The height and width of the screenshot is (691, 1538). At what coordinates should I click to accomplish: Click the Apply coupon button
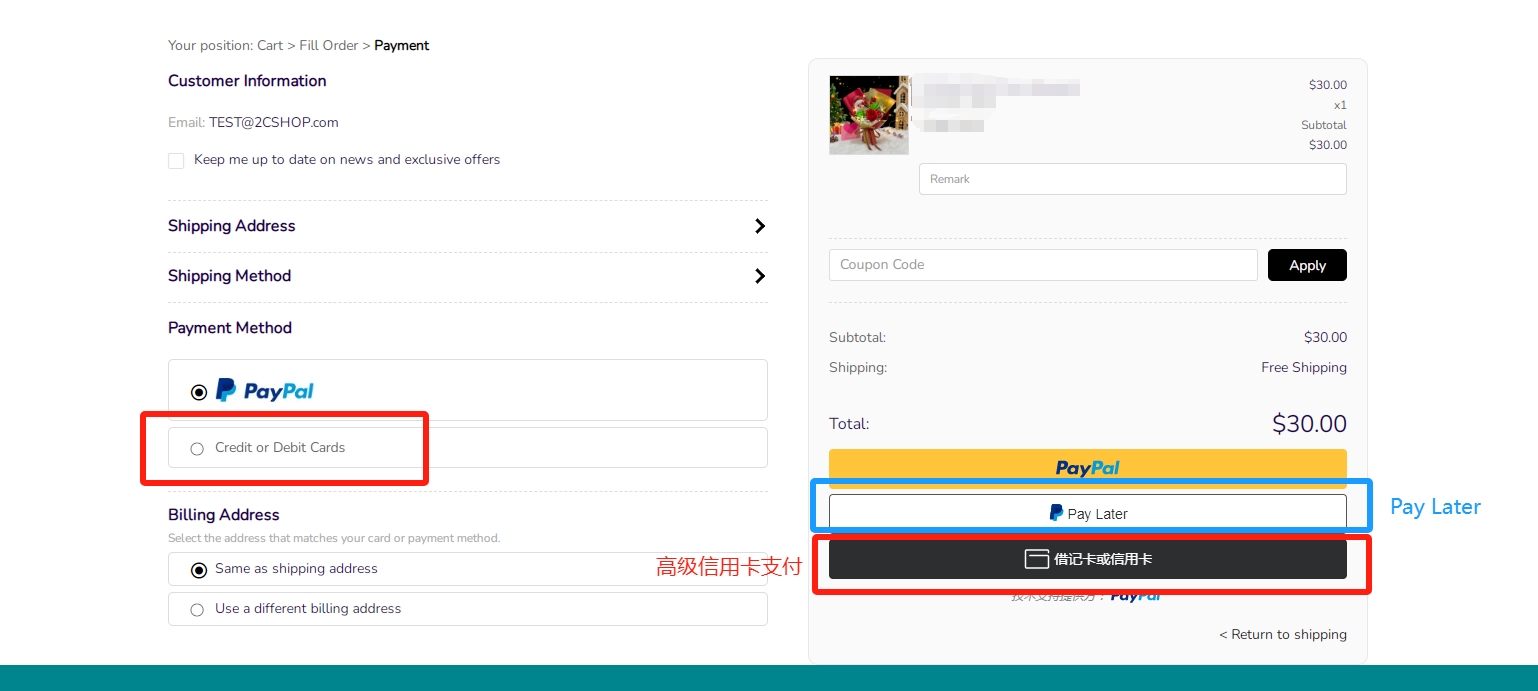(x=1307, y=265)
